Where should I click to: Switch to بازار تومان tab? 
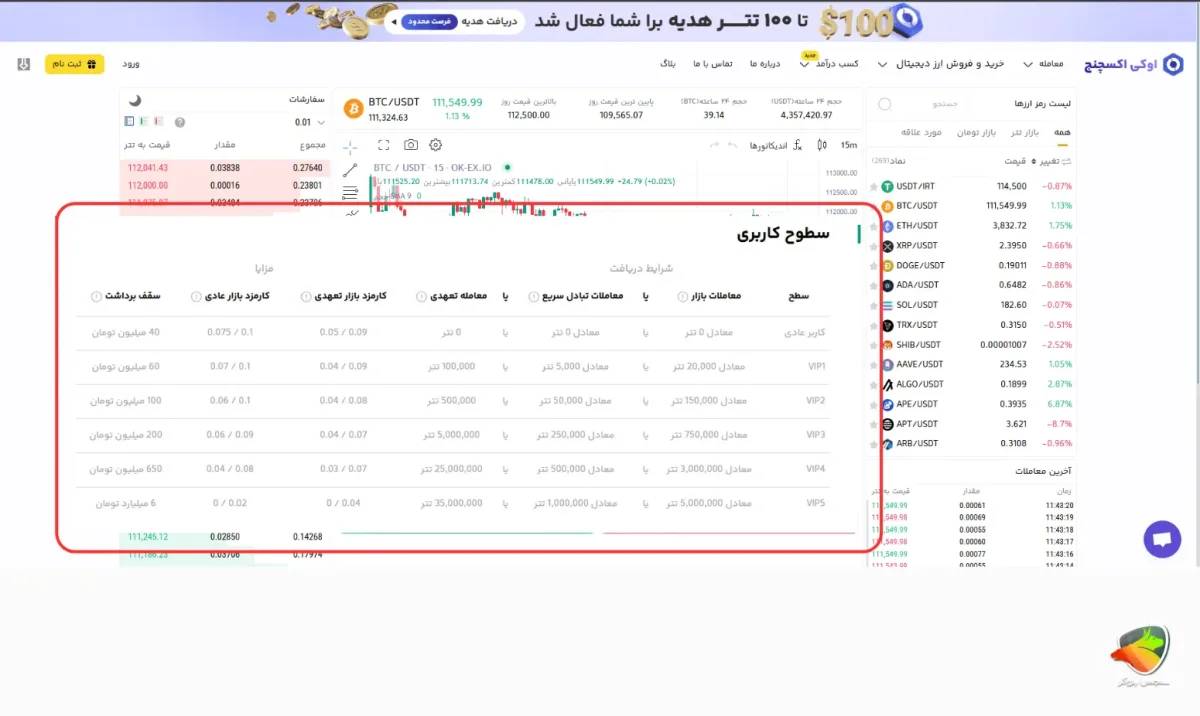(976, 132)
